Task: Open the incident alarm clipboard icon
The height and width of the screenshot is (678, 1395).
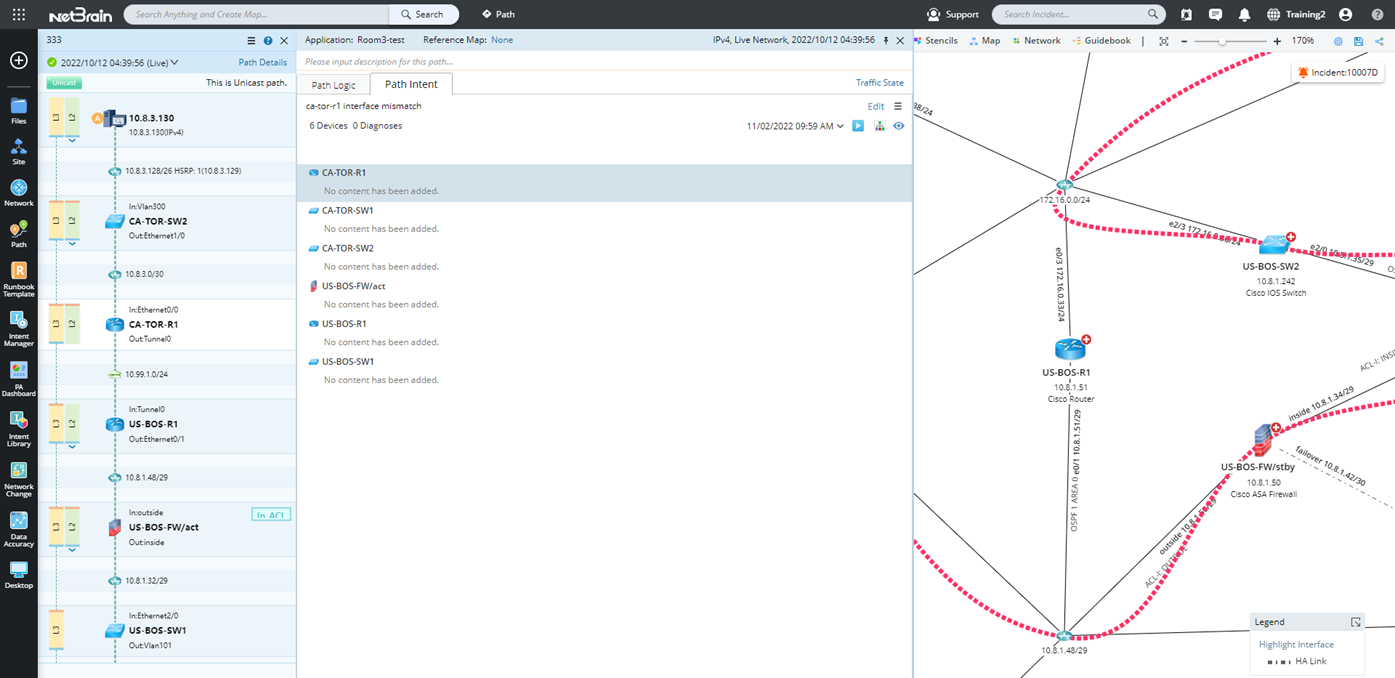Action: [1186, 14]
